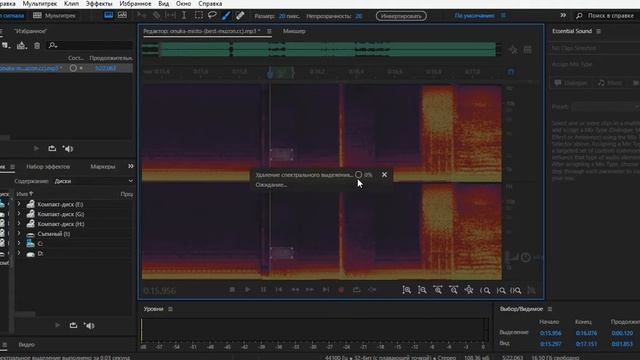Viewport: 640px width, 360px height.
Task: Open the Эффекты menu
Action: click(99, 4)
